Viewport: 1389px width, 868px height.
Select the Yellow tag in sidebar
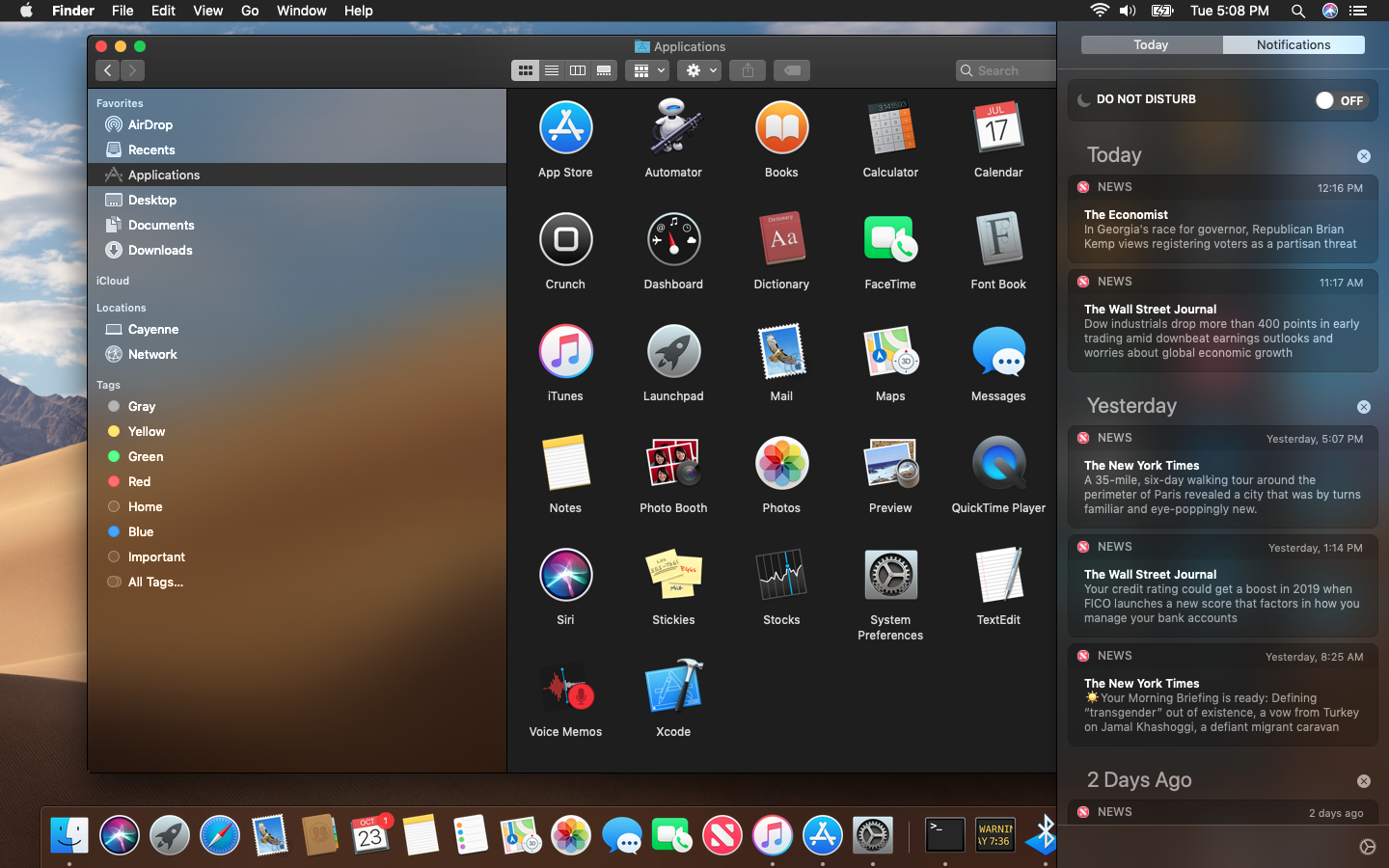(x=147, y=431)
